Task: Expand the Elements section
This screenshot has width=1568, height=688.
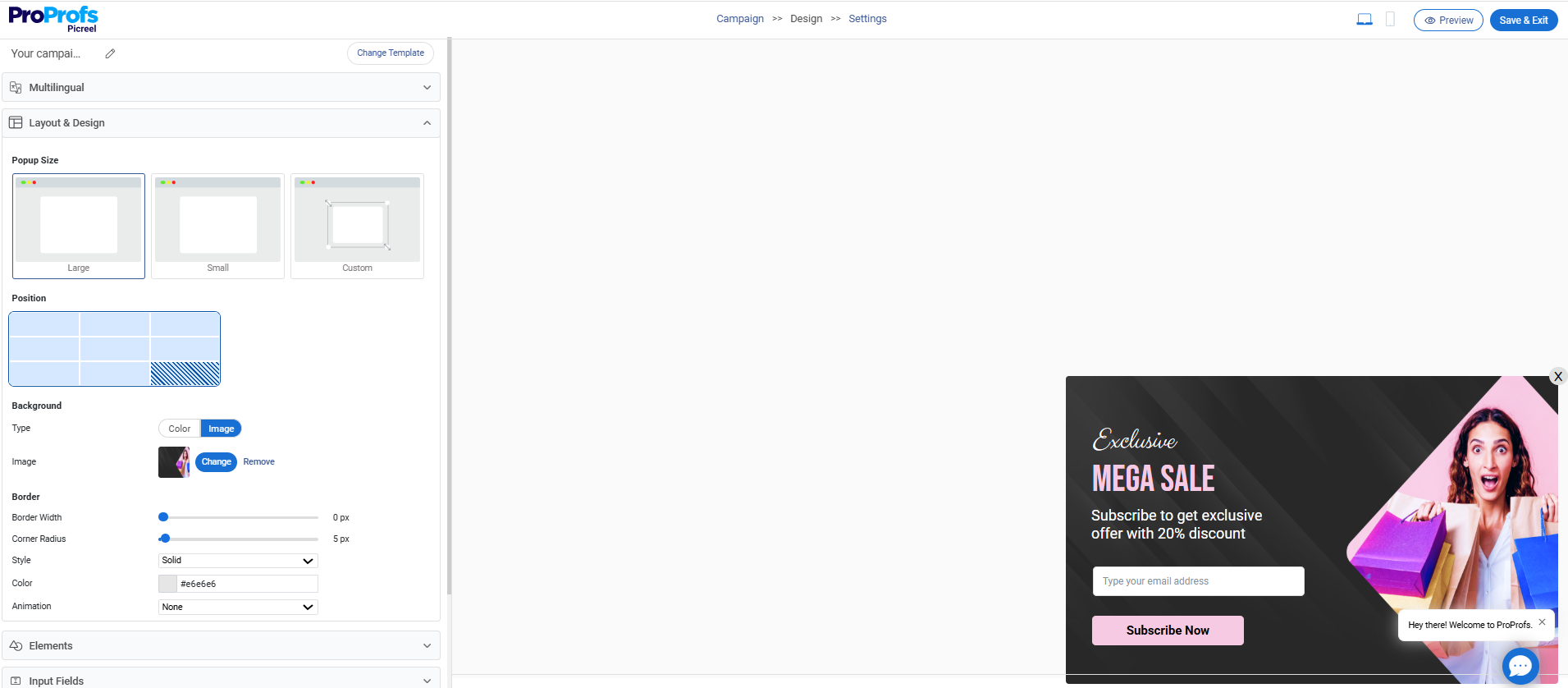Action: point(221,646)
